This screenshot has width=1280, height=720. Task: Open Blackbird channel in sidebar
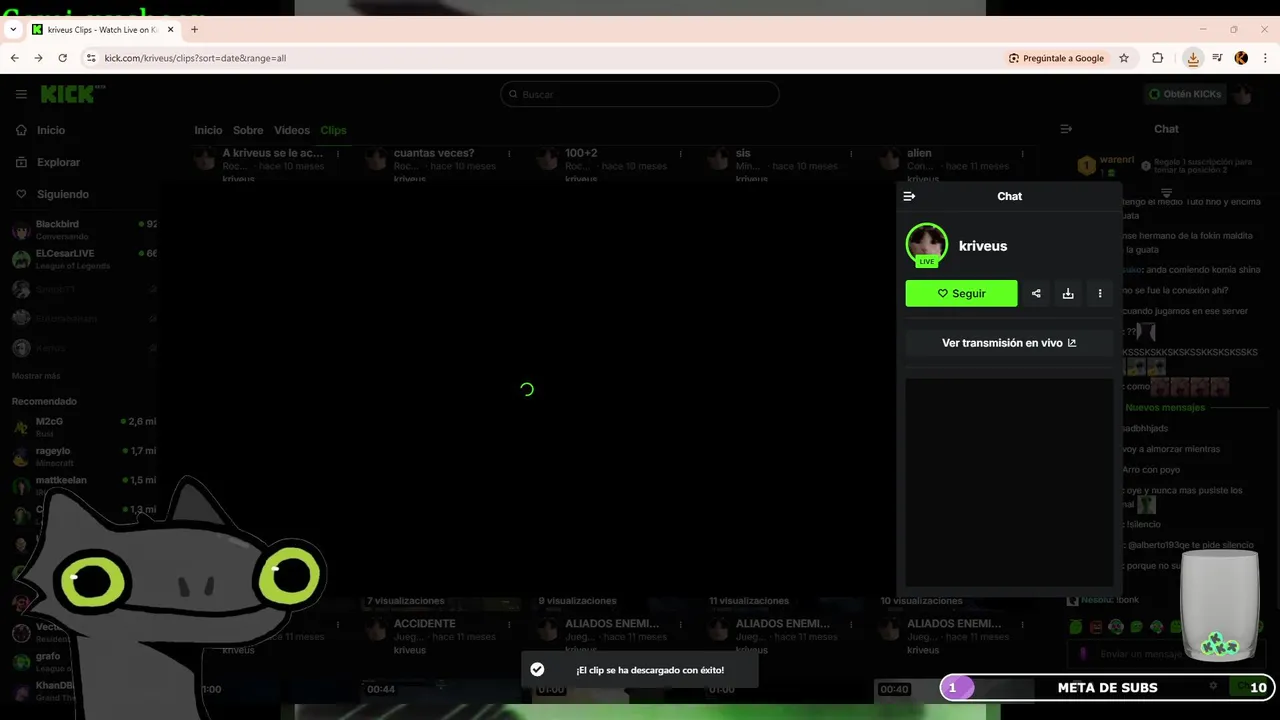coord(84,230)
